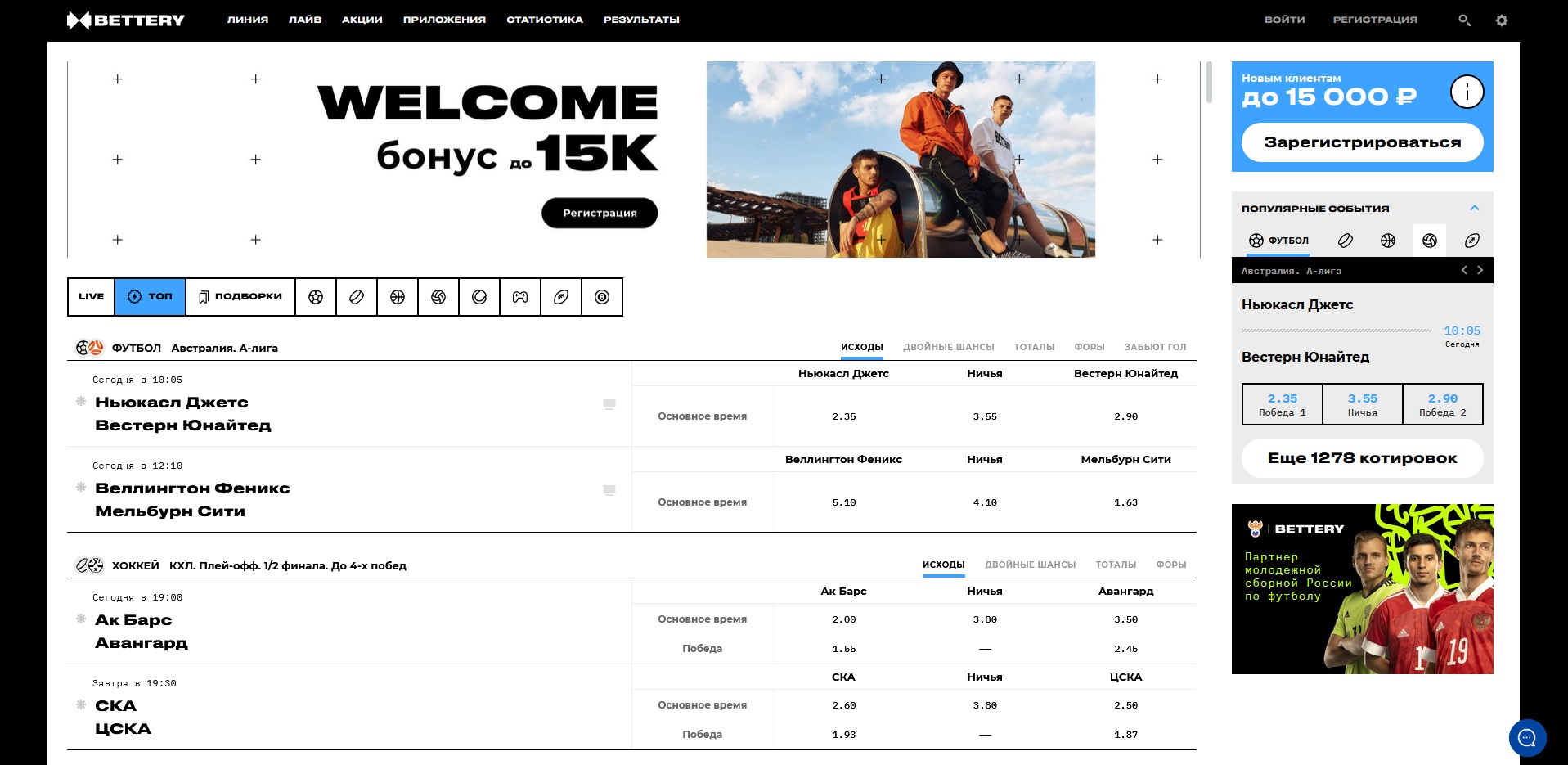The image size is (1568, 765).
Task: Click the welcome banner photo of three men
Action: [901, 160]
